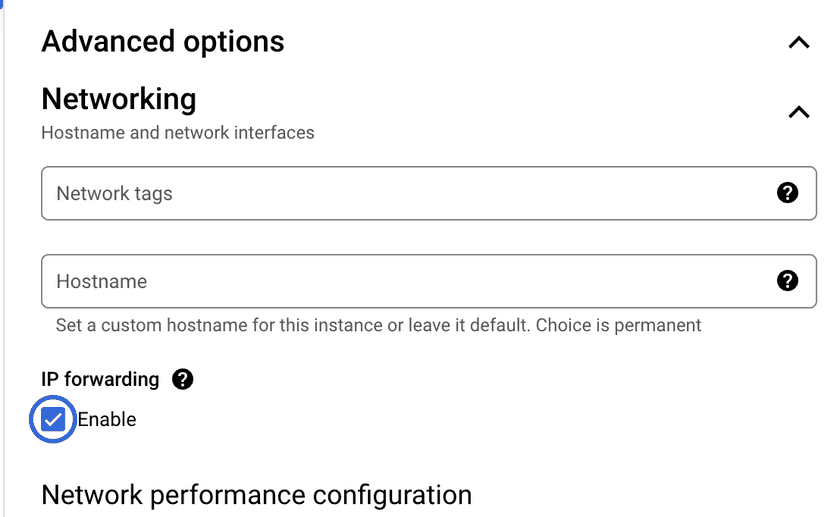
Task: Click the panel's left vertical border line
Action: 3,260
